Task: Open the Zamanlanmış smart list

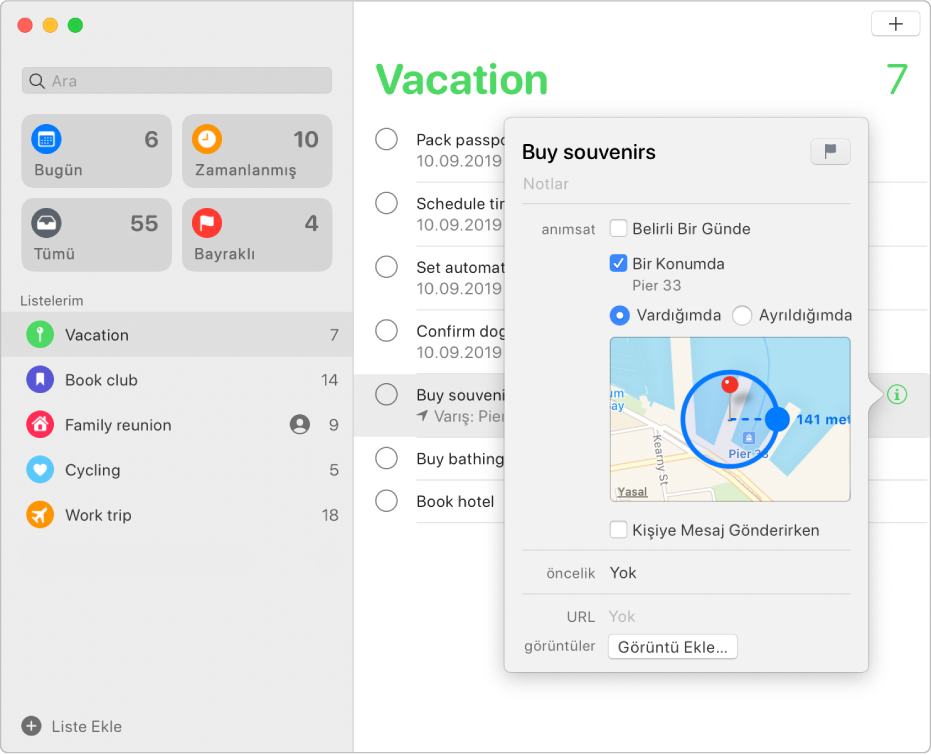Action: point(256,151)
